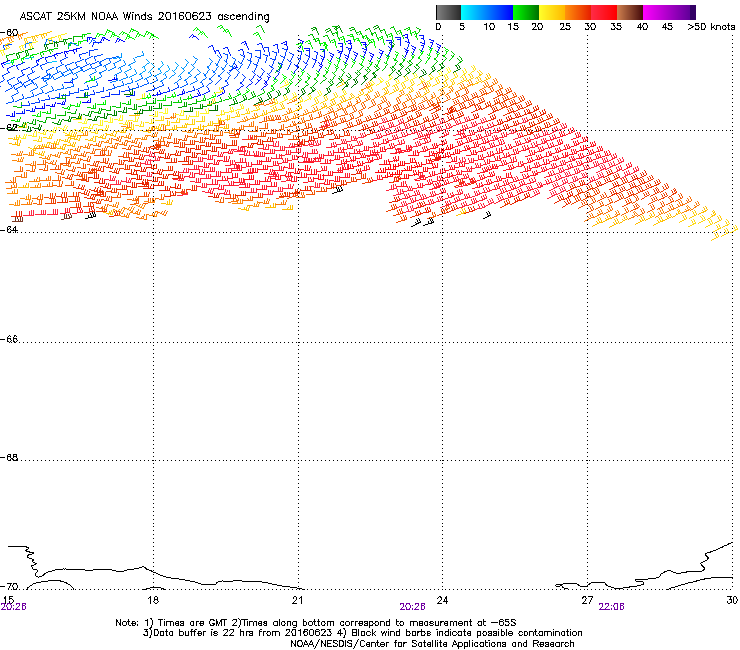This screenshot has height=650, width=740.
Task: Click the '25' label under the color bar
Action: 565,27
